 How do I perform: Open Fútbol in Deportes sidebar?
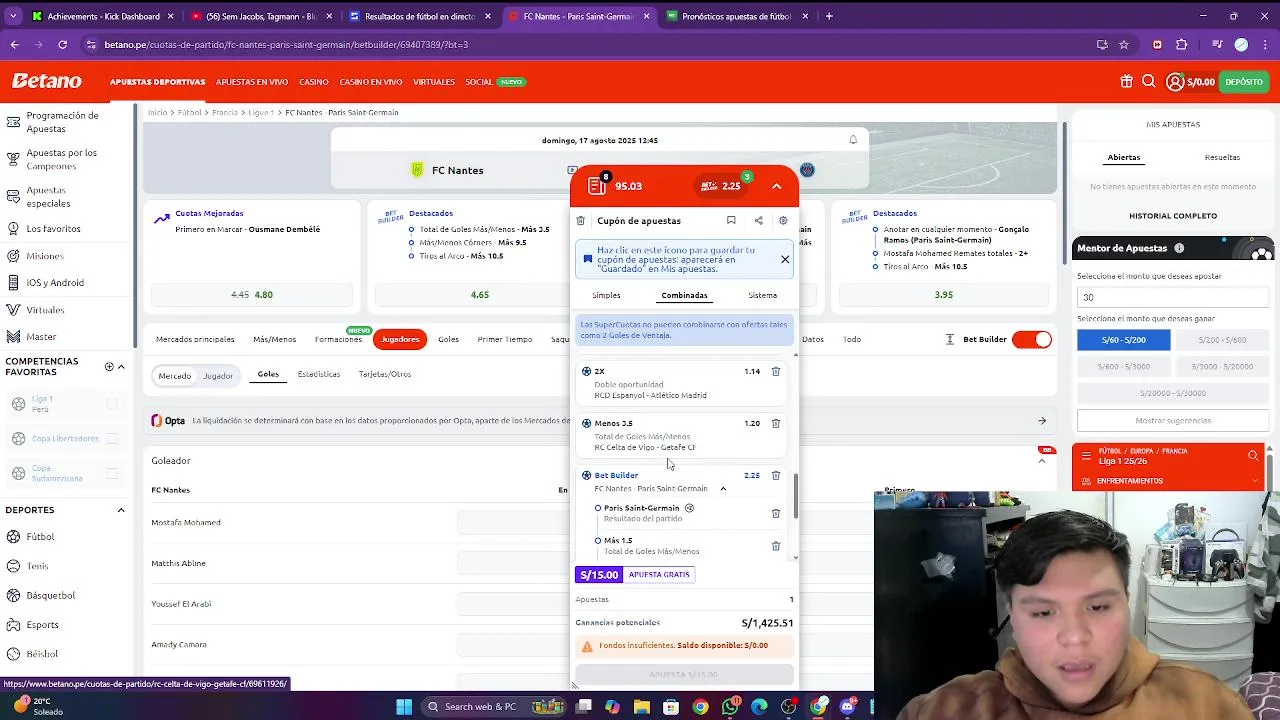(x=40, y=537)
